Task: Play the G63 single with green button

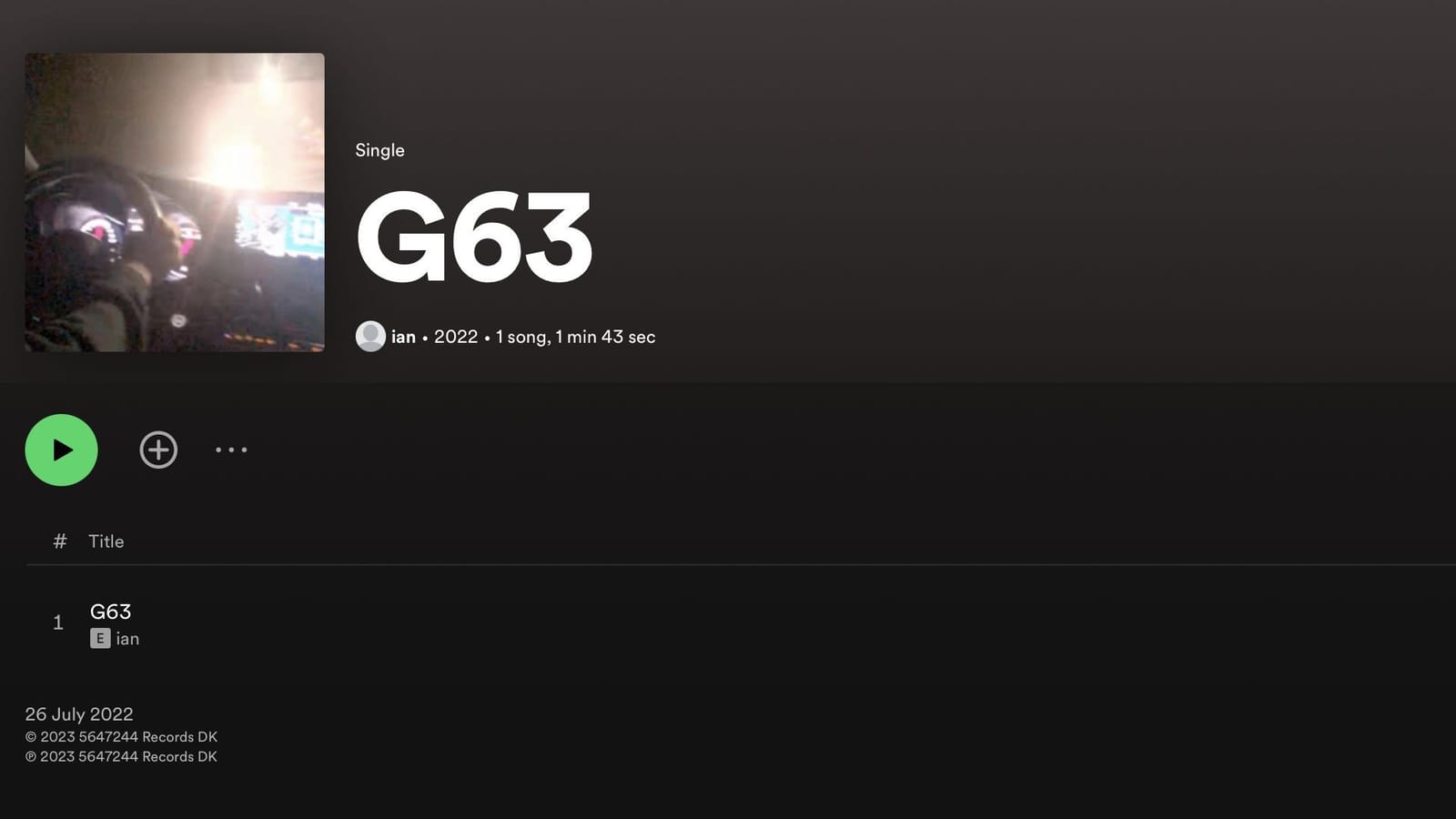Action: click(x=61, y=450)
